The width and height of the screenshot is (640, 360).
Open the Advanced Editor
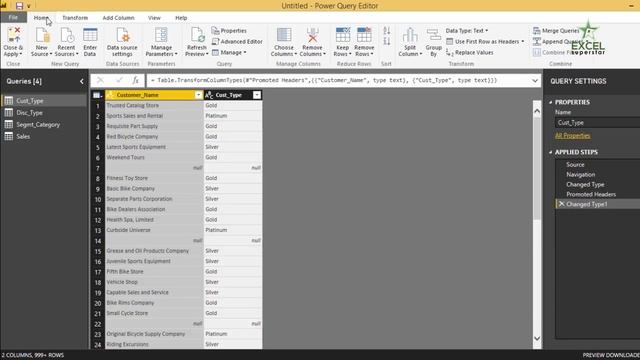click(237, 42)
